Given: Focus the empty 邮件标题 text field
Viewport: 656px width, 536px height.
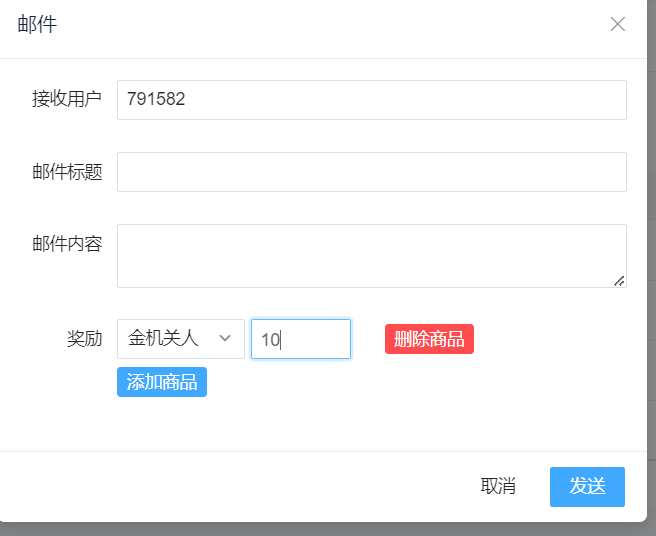Looking at the screenshot, I should (x=371, y=172).
